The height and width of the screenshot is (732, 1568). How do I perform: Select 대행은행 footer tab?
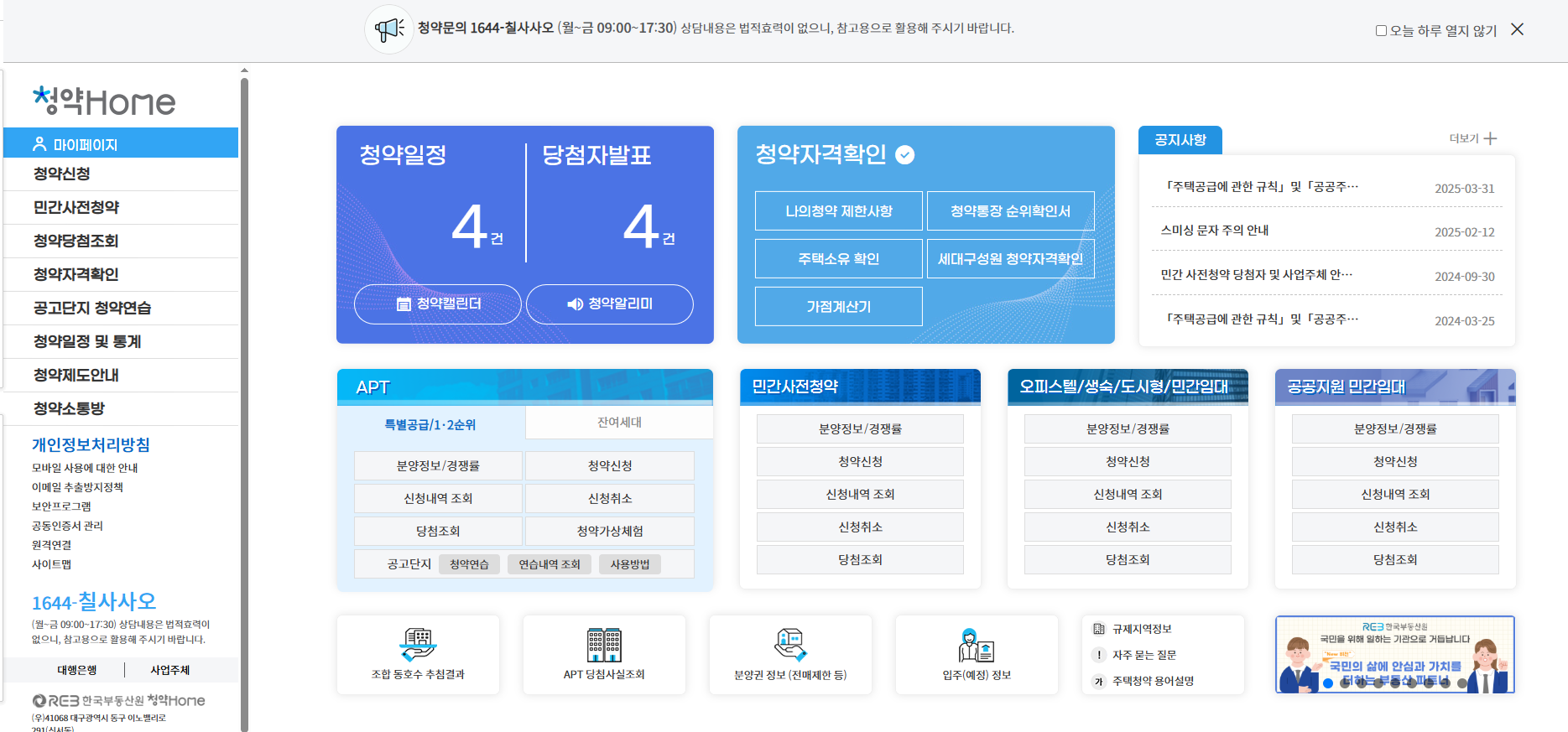click(77, 670)
